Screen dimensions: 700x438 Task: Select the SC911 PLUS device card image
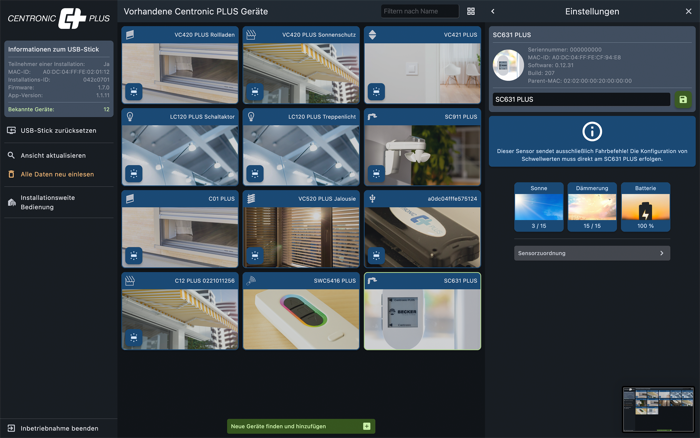coord(422,155)
